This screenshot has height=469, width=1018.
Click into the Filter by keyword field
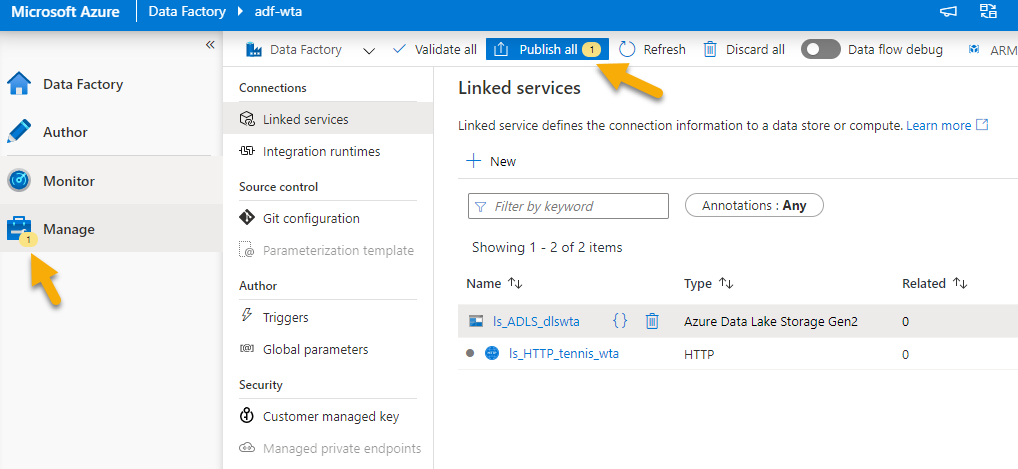point(568,206)
